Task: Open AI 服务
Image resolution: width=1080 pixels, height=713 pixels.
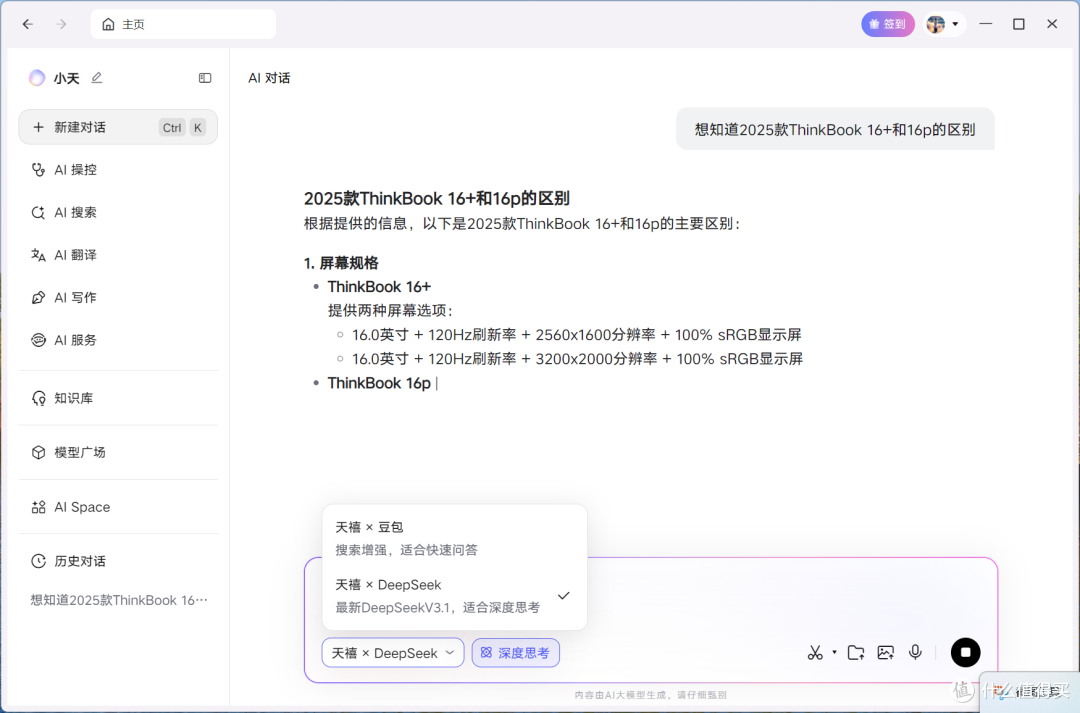Action: point(118,340)
